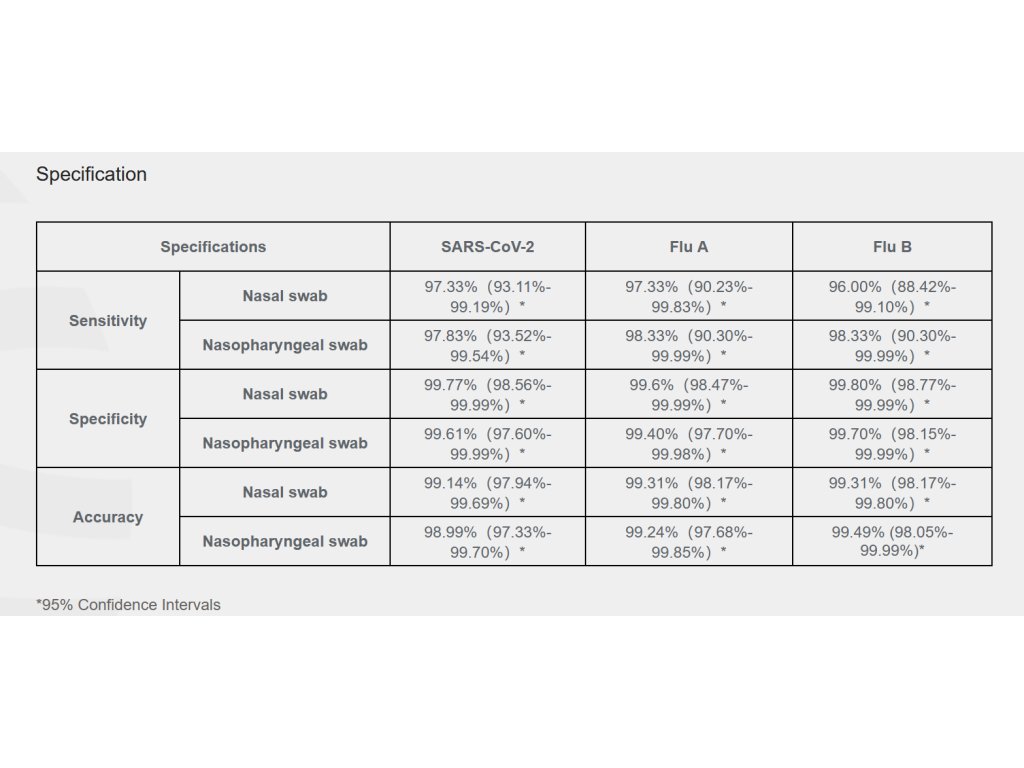Click the Specificity row group label
Screen dimensions: 1024x768
coord(108,419)
